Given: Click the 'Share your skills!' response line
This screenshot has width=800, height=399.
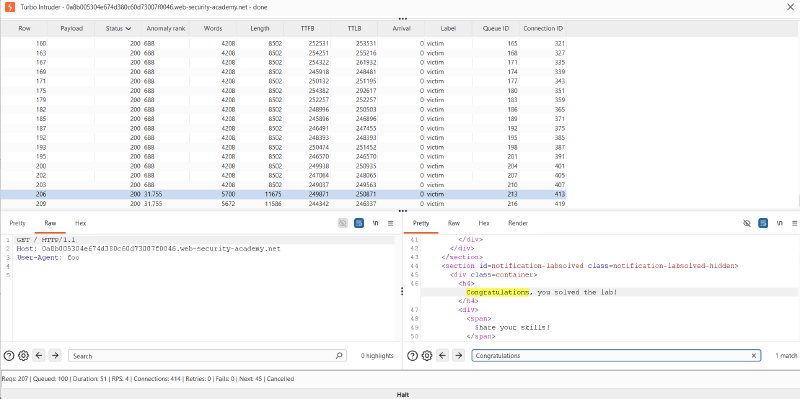Looking at the screenshot, I should tap(513, 327).
